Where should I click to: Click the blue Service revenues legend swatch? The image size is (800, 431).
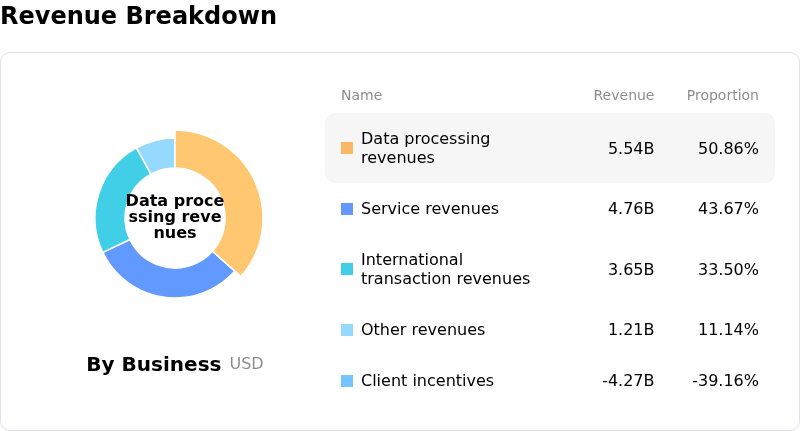click(347, 209)
